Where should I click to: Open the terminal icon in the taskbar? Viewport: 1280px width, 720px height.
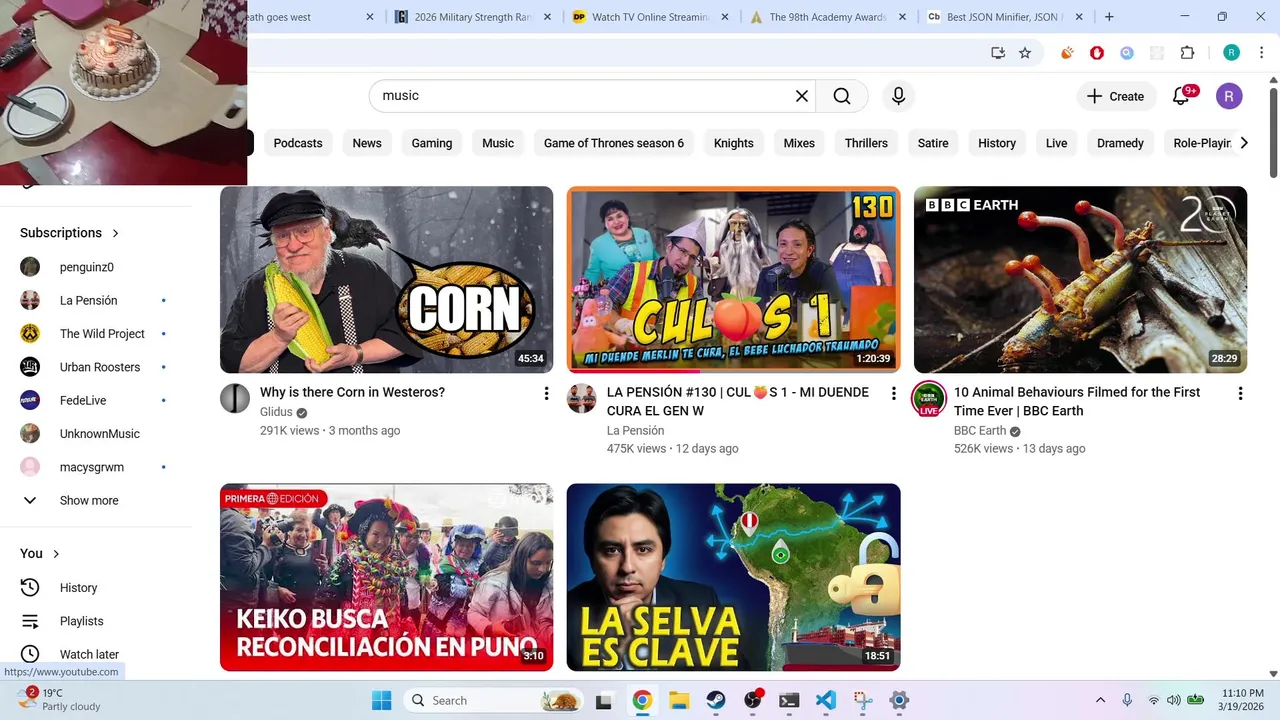click(x=789, y=700)
